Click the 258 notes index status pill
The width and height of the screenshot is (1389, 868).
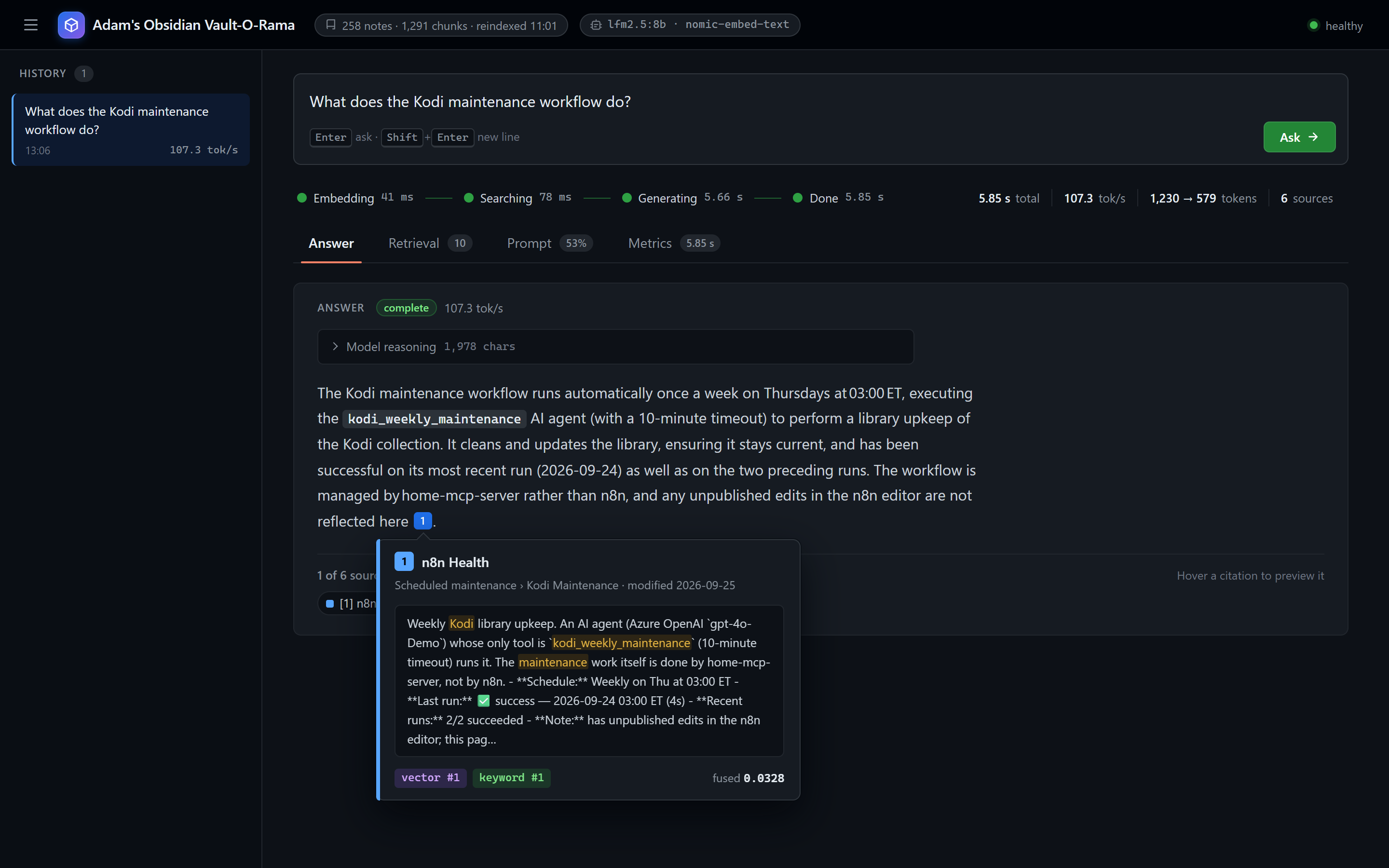tap(441, 25)
